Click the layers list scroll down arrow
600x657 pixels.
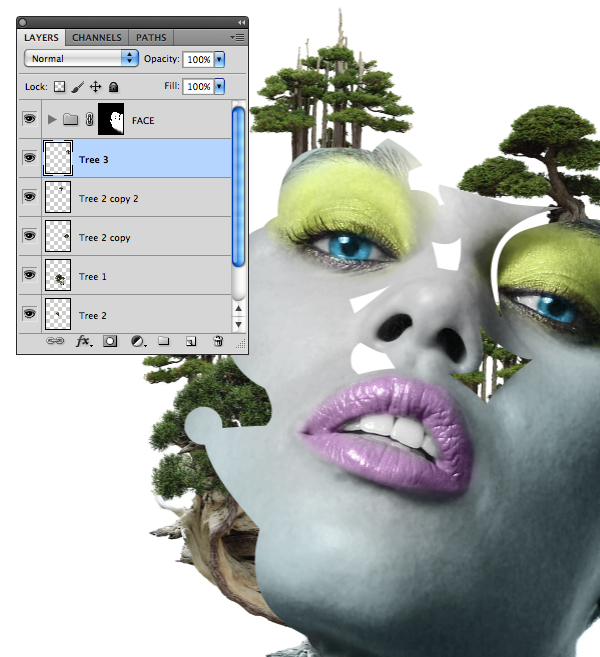click(238, 324)
